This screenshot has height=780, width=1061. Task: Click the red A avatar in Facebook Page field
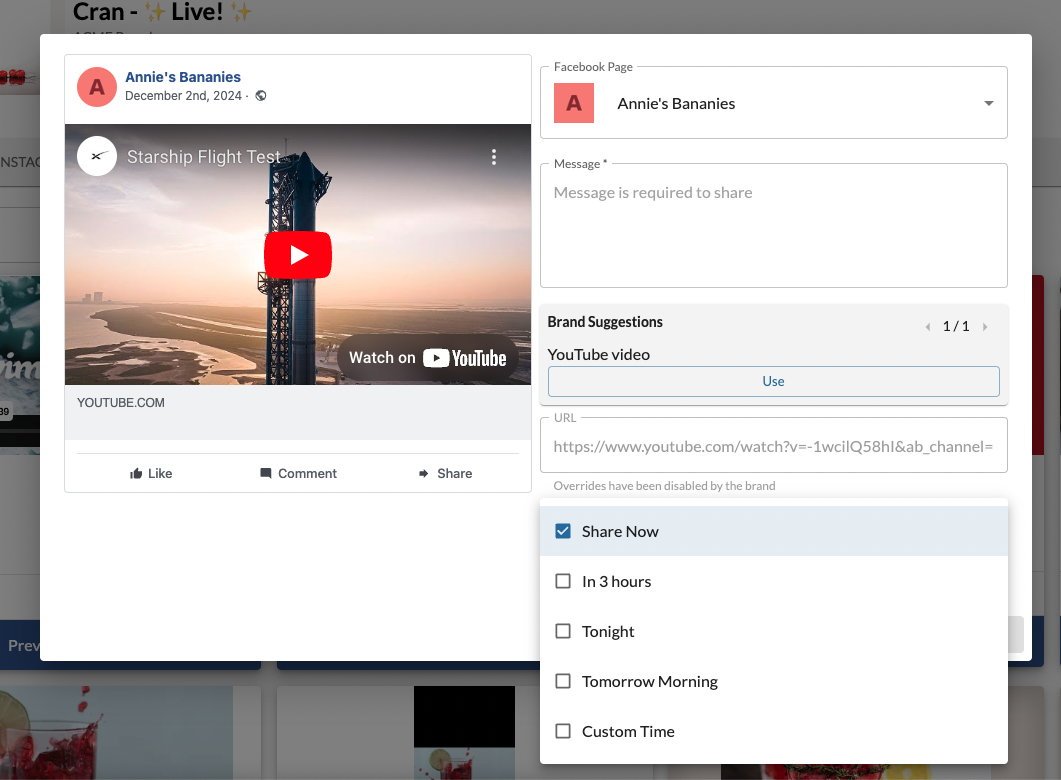[x=574, y=103]
